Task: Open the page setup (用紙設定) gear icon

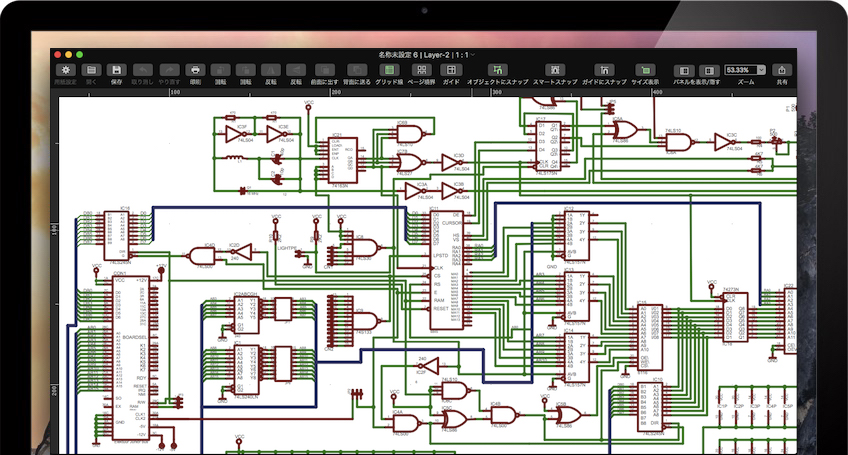Action: [x=66, y=70]
